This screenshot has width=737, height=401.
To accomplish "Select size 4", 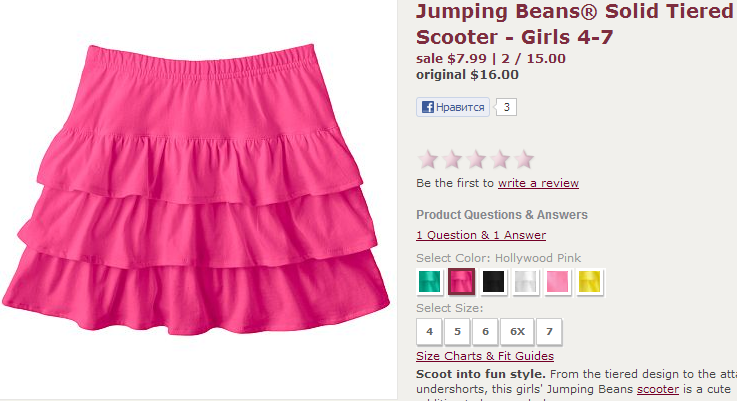I will click(429, 331).
